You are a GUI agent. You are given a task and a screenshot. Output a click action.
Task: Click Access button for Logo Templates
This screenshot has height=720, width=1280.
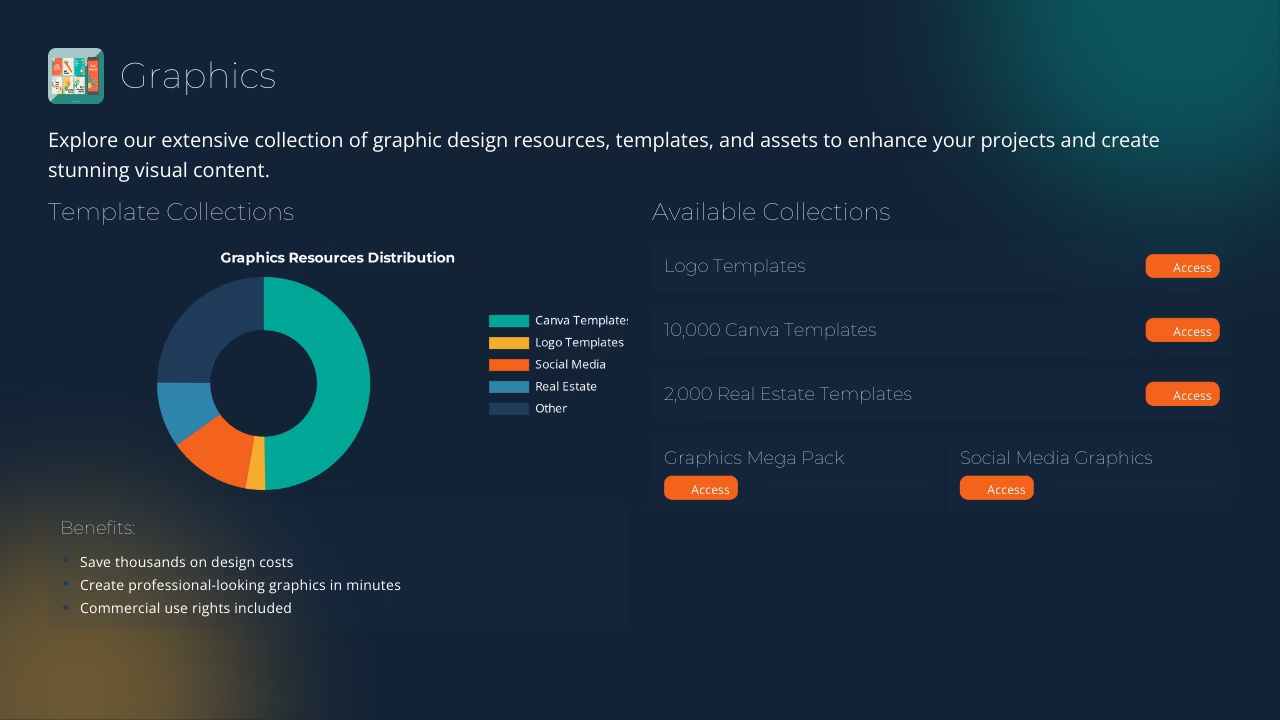click(1182, 267)
